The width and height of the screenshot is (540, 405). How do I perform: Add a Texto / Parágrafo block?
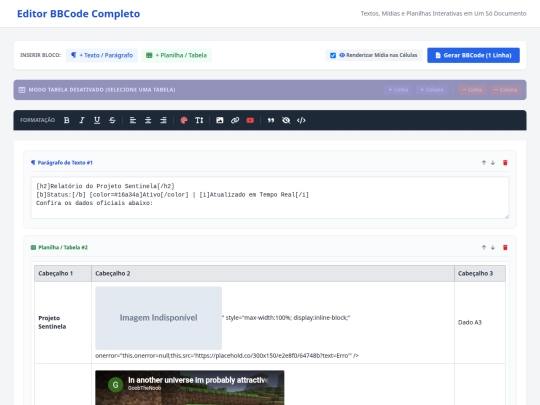pos(102,55)
